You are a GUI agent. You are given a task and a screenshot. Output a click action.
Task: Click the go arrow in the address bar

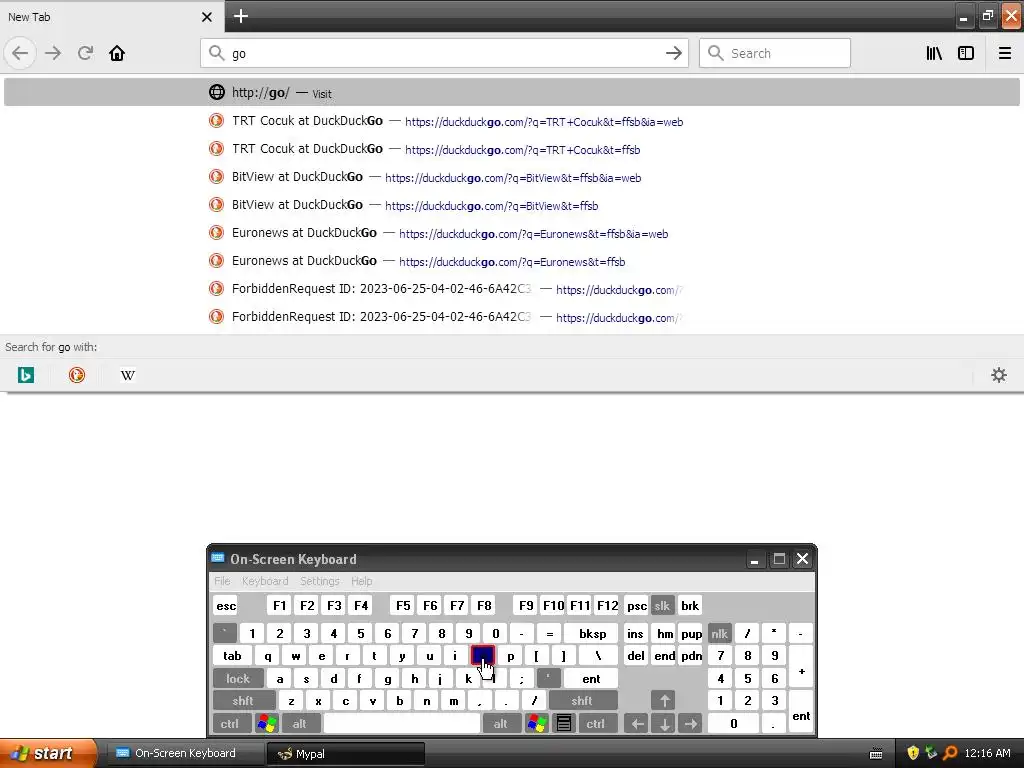click(674, 53)
